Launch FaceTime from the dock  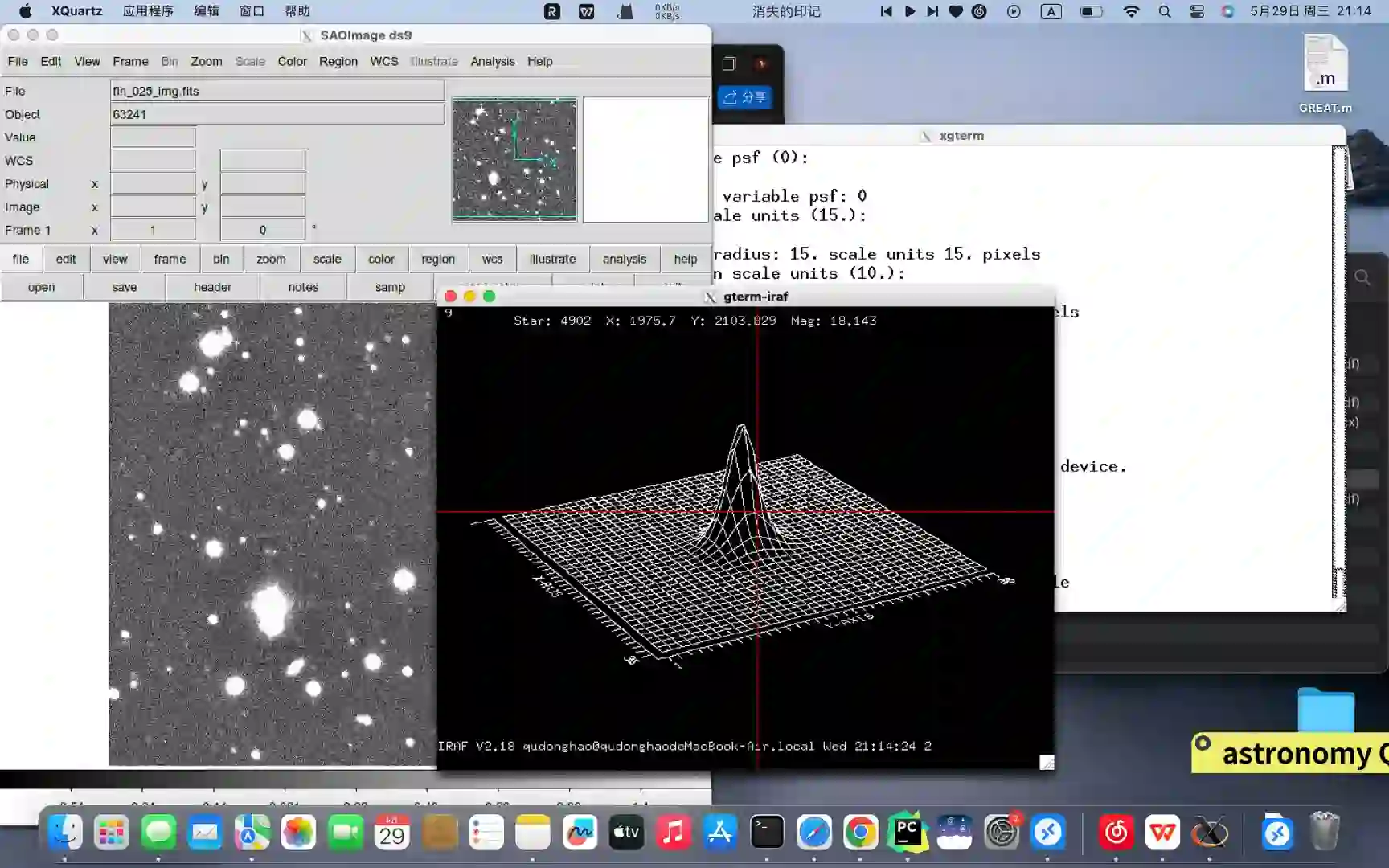[346, 832]
